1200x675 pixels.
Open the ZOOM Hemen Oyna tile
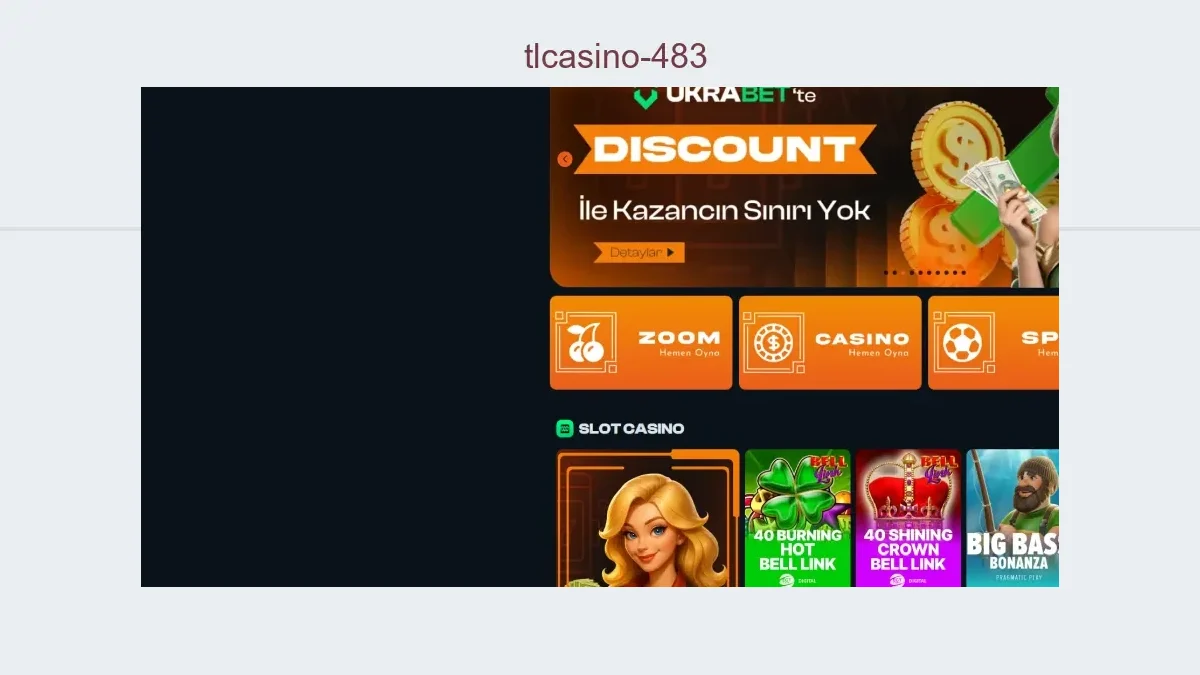click(641, 342)
